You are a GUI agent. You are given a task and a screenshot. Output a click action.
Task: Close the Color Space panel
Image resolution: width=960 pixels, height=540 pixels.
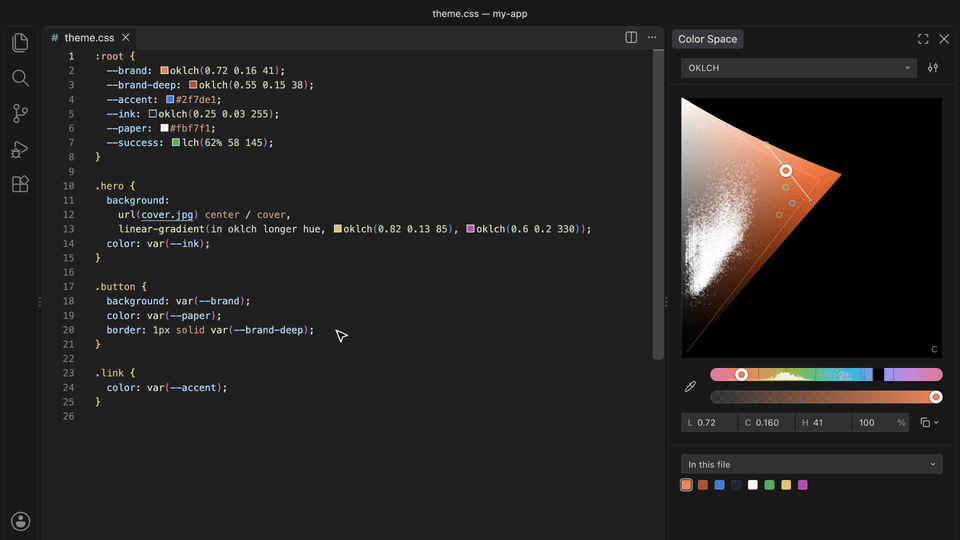point(944,39)
